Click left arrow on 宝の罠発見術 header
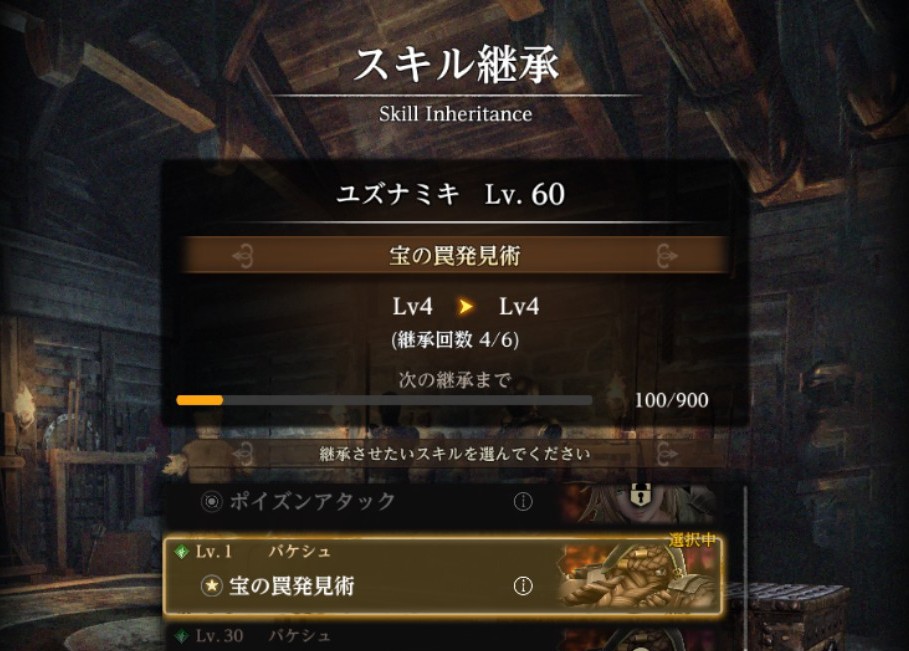This screenshot has width=909, height=651. (243, 256)
